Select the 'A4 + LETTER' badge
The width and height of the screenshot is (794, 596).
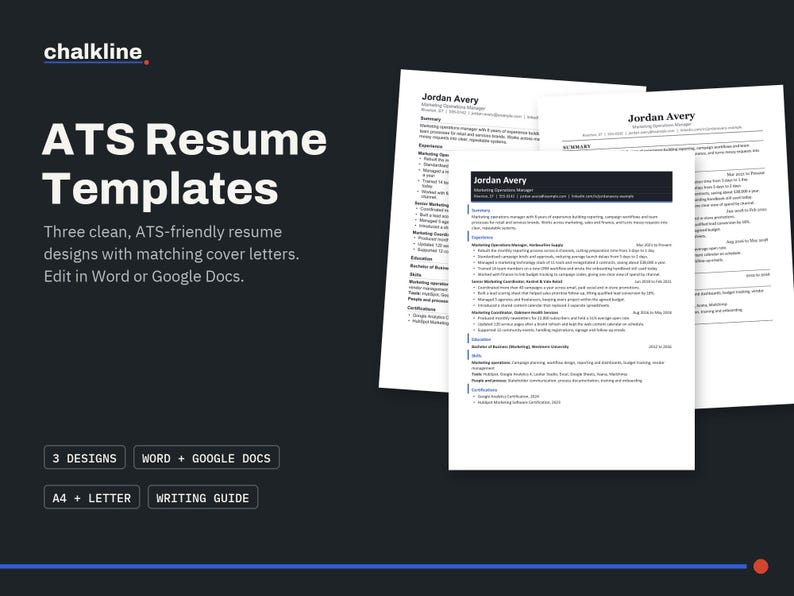(x=92, y=498)
